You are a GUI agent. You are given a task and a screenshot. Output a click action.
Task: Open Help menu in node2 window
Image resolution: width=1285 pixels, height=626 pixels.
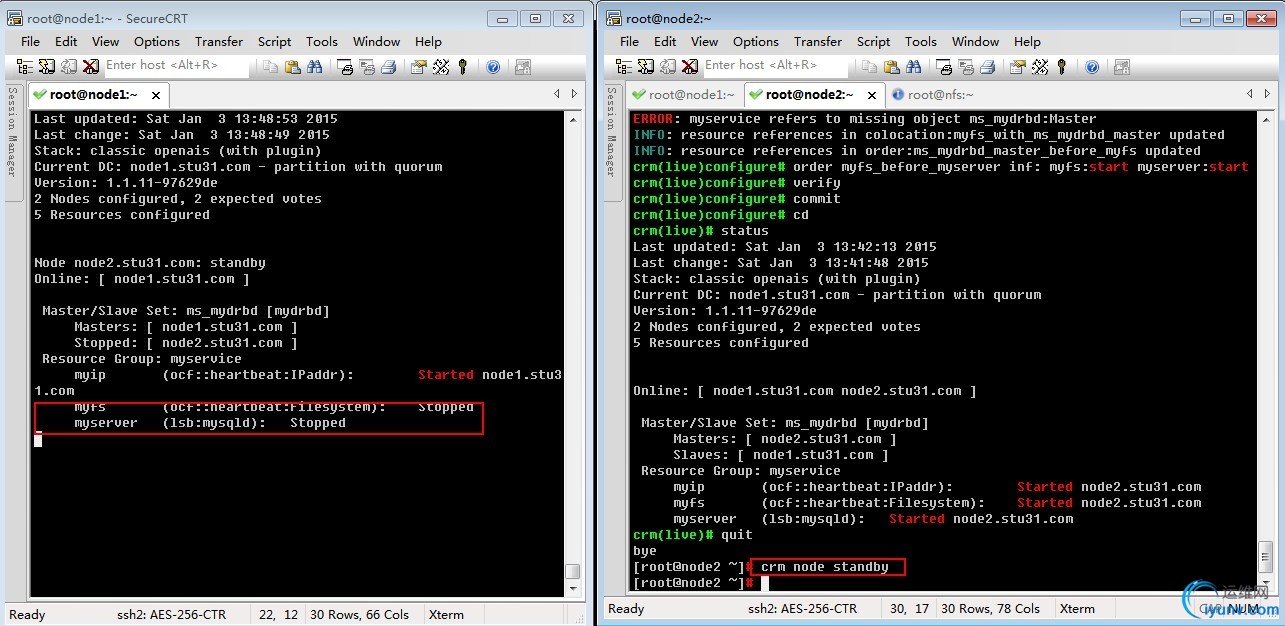pos(1027,42)
